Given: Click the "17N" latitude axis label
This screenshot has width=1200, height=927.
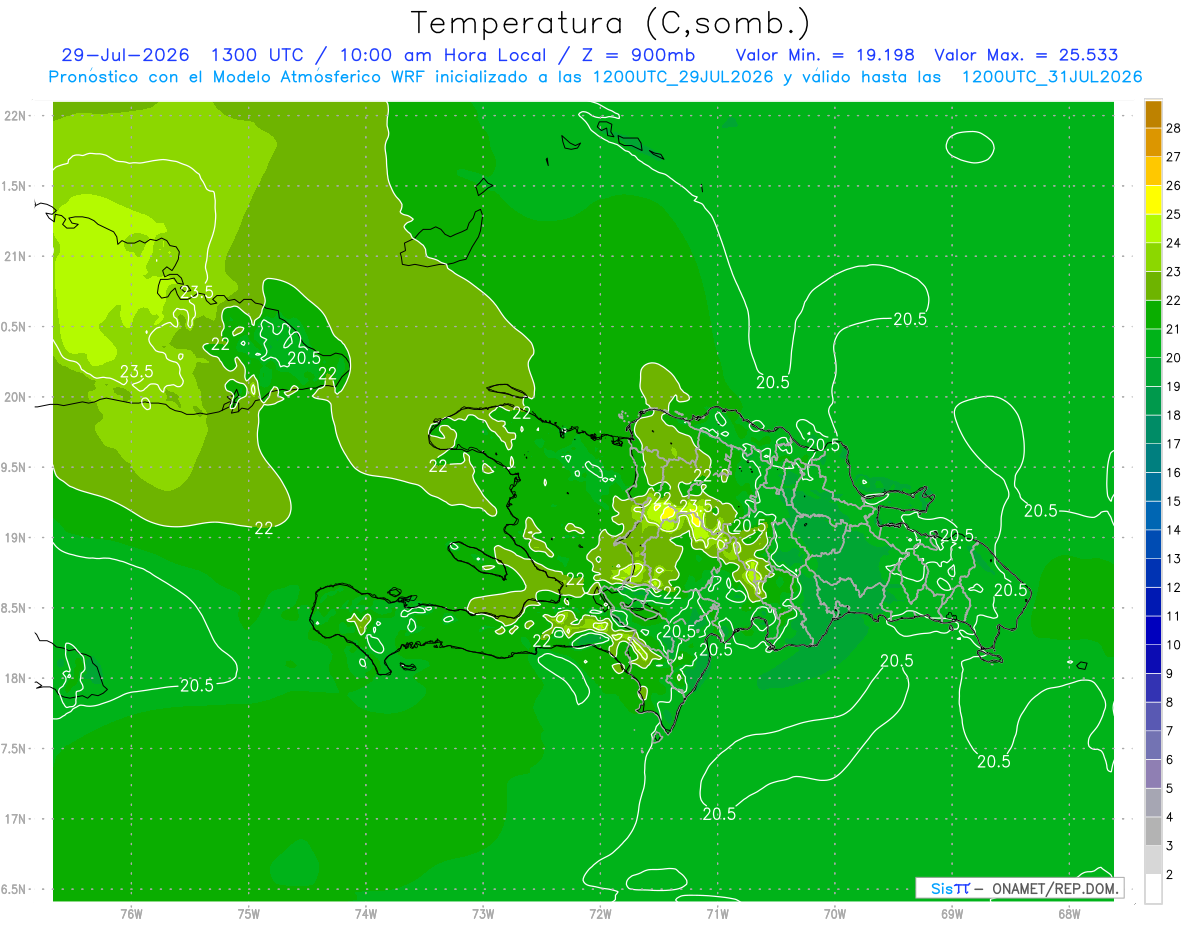Looking at the screenshot, I should click(16, 820).
